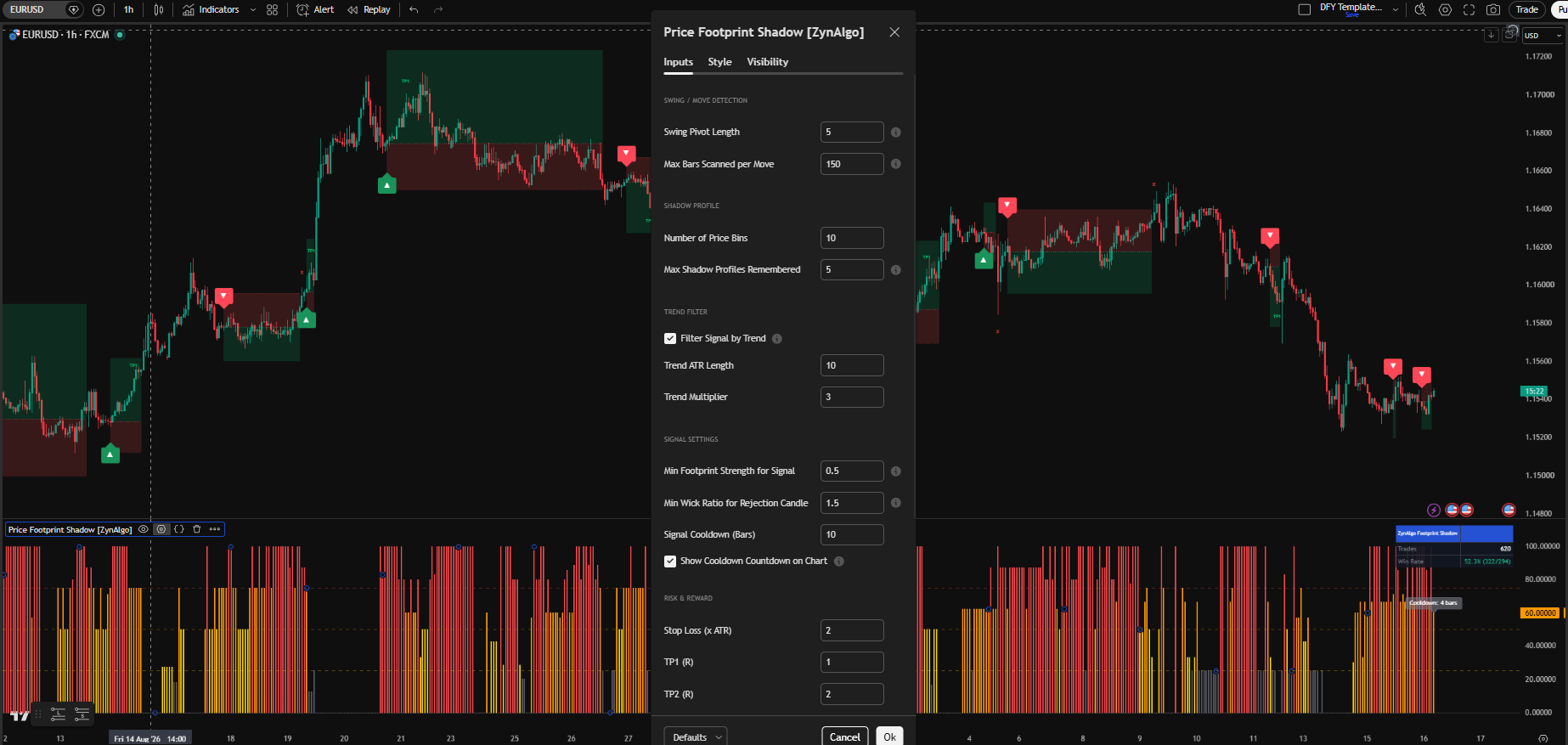1568x745 pixels.
Task: Click the Cancel button
Action: click(x=844, y=737)
